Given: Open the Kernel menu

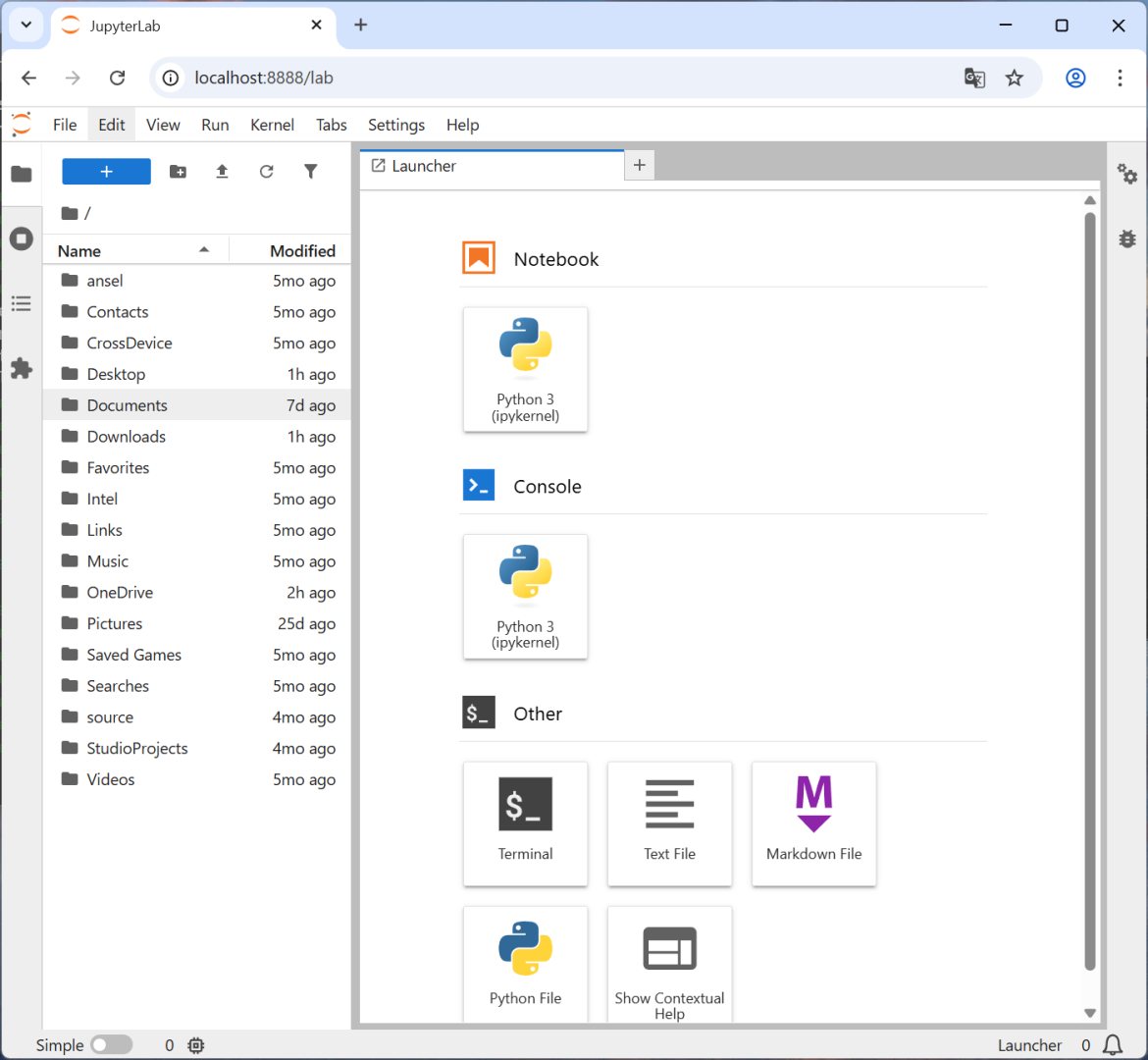Looking at the screenshot, I should point(272,126).
